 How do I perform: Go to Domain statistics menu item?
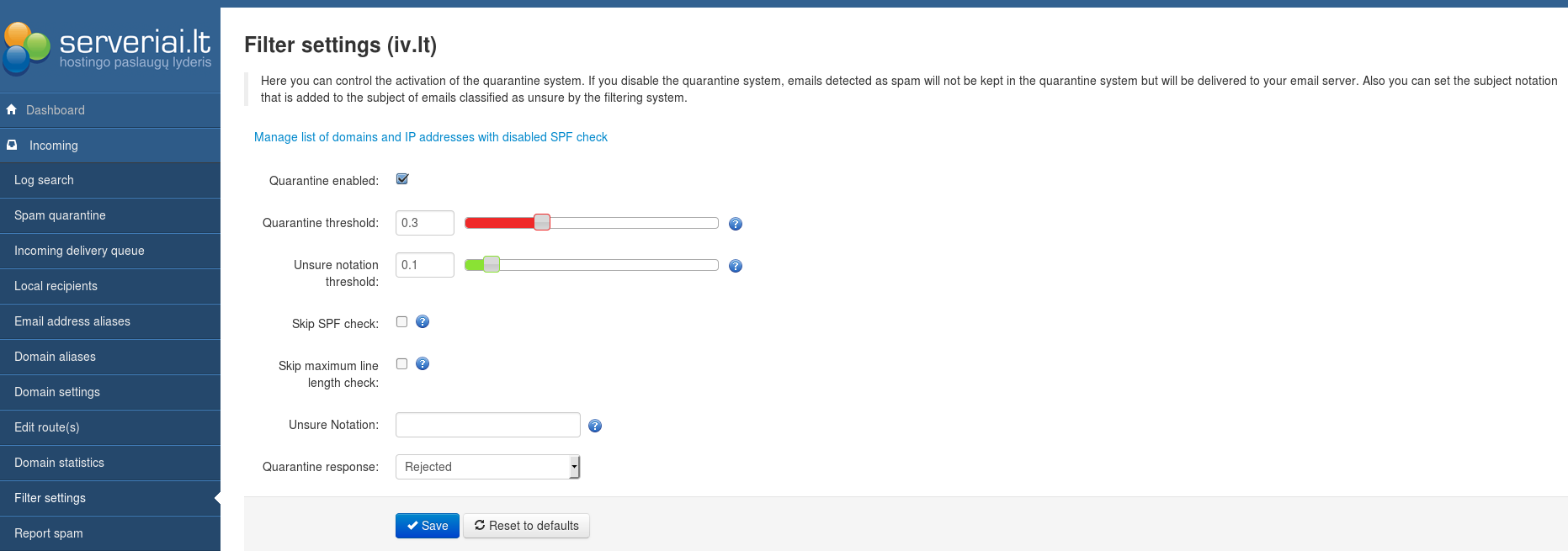(59, 463)
